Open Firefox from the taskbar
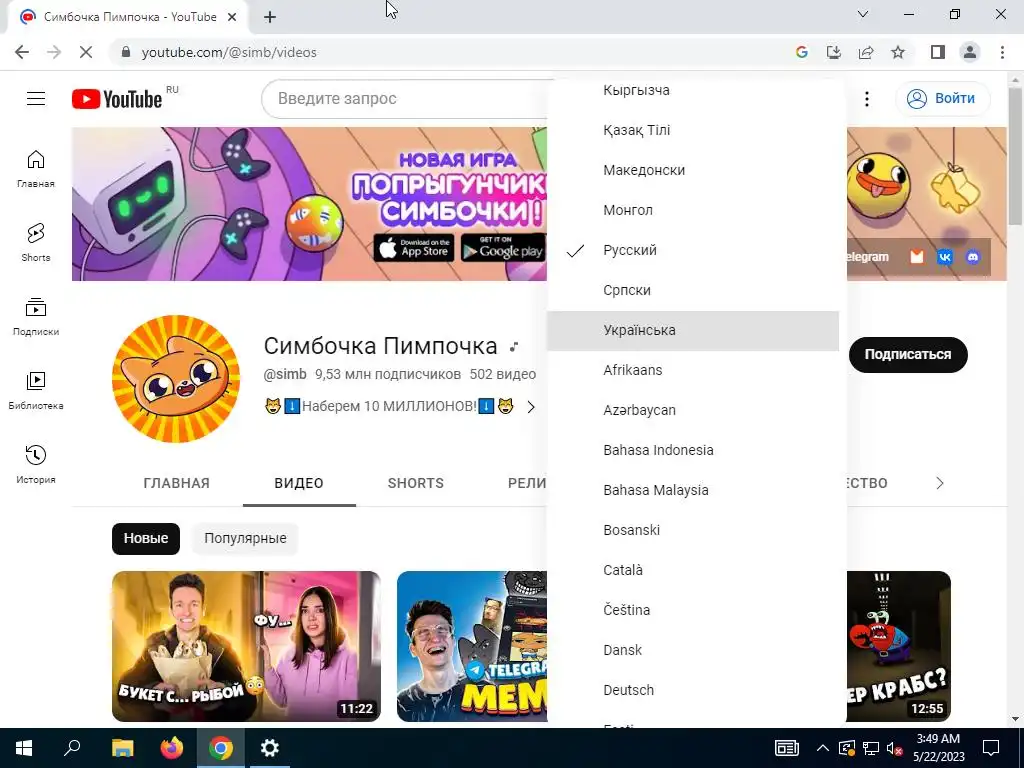The width and height of the screenshot is (1024, 768). pos(172,748)
